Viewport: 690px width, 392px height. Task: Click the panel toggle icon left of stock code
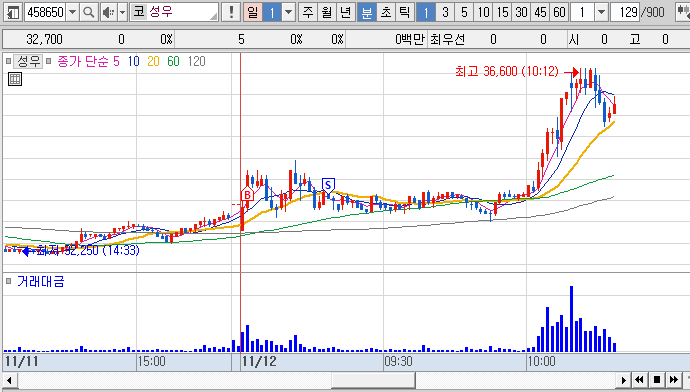[13, 12]
